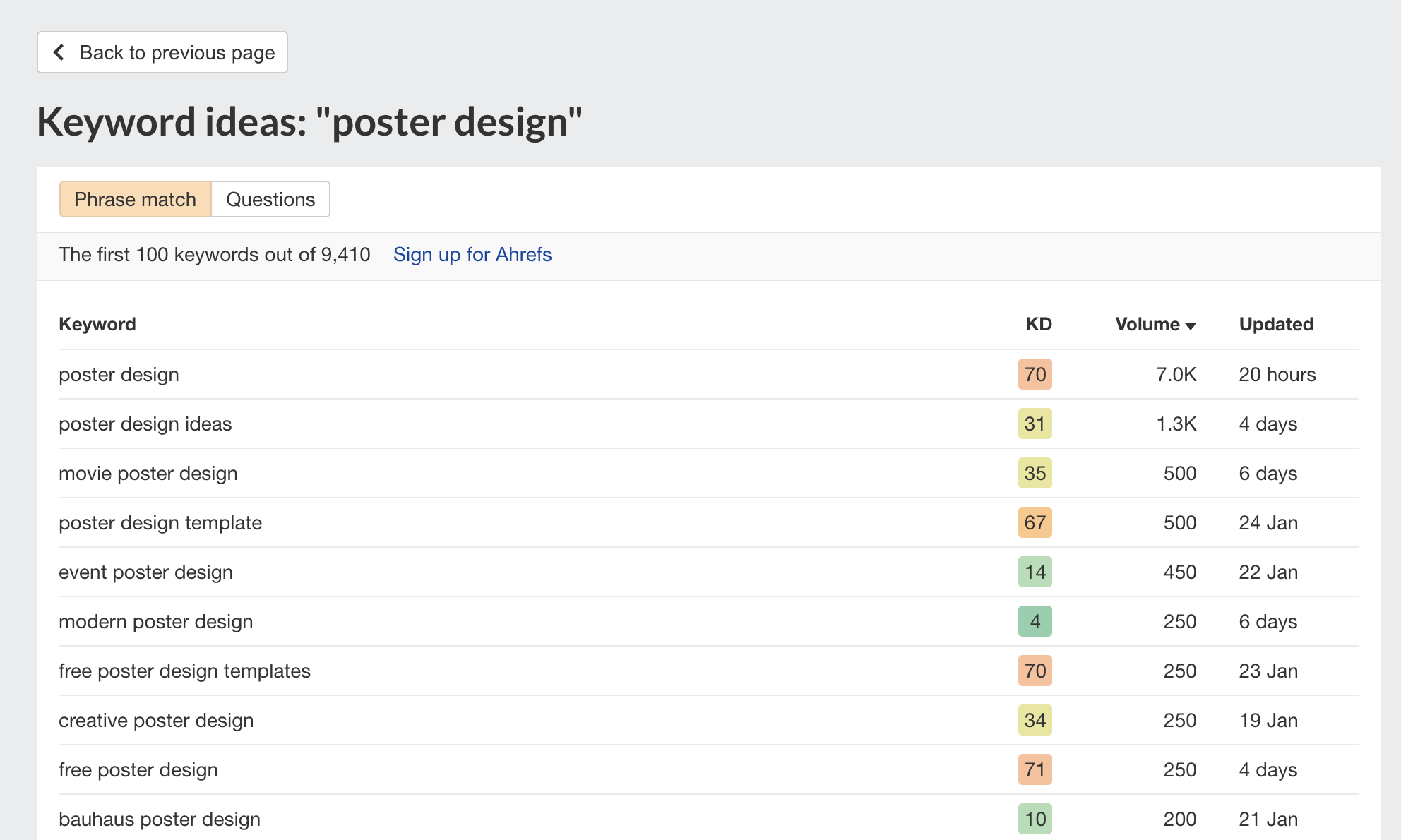
Task: Click the back arrow chevron icon
Action: coord(59,52)
